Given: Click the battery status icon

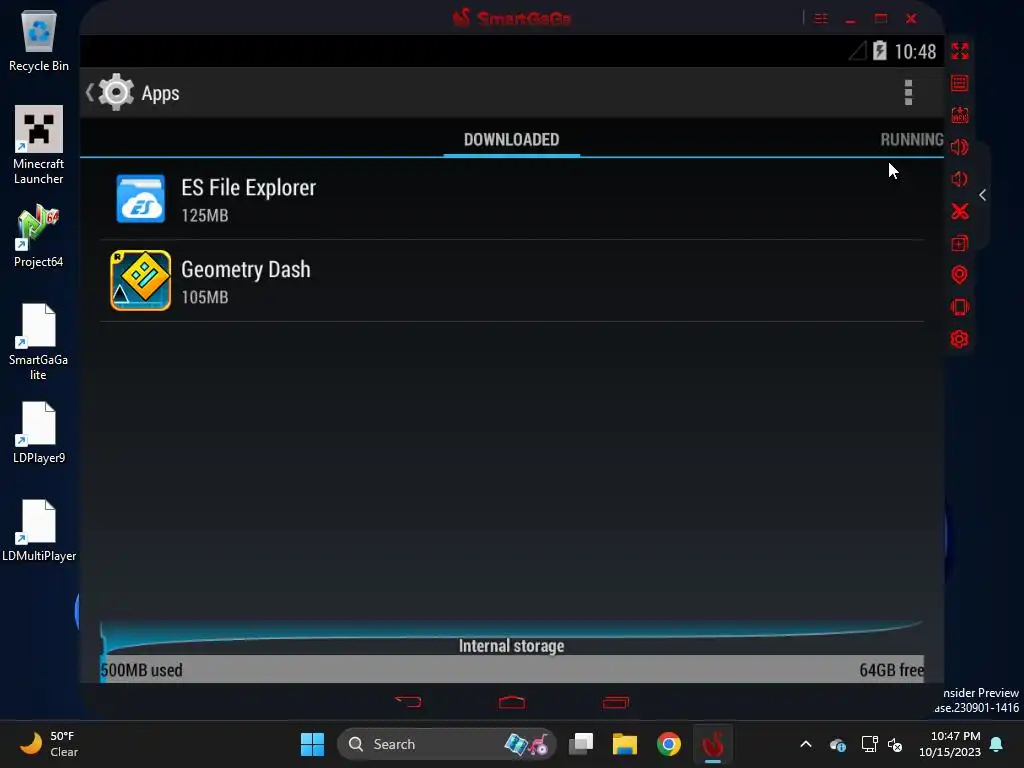Looking at the screenshot, I should tap(880, 51).
